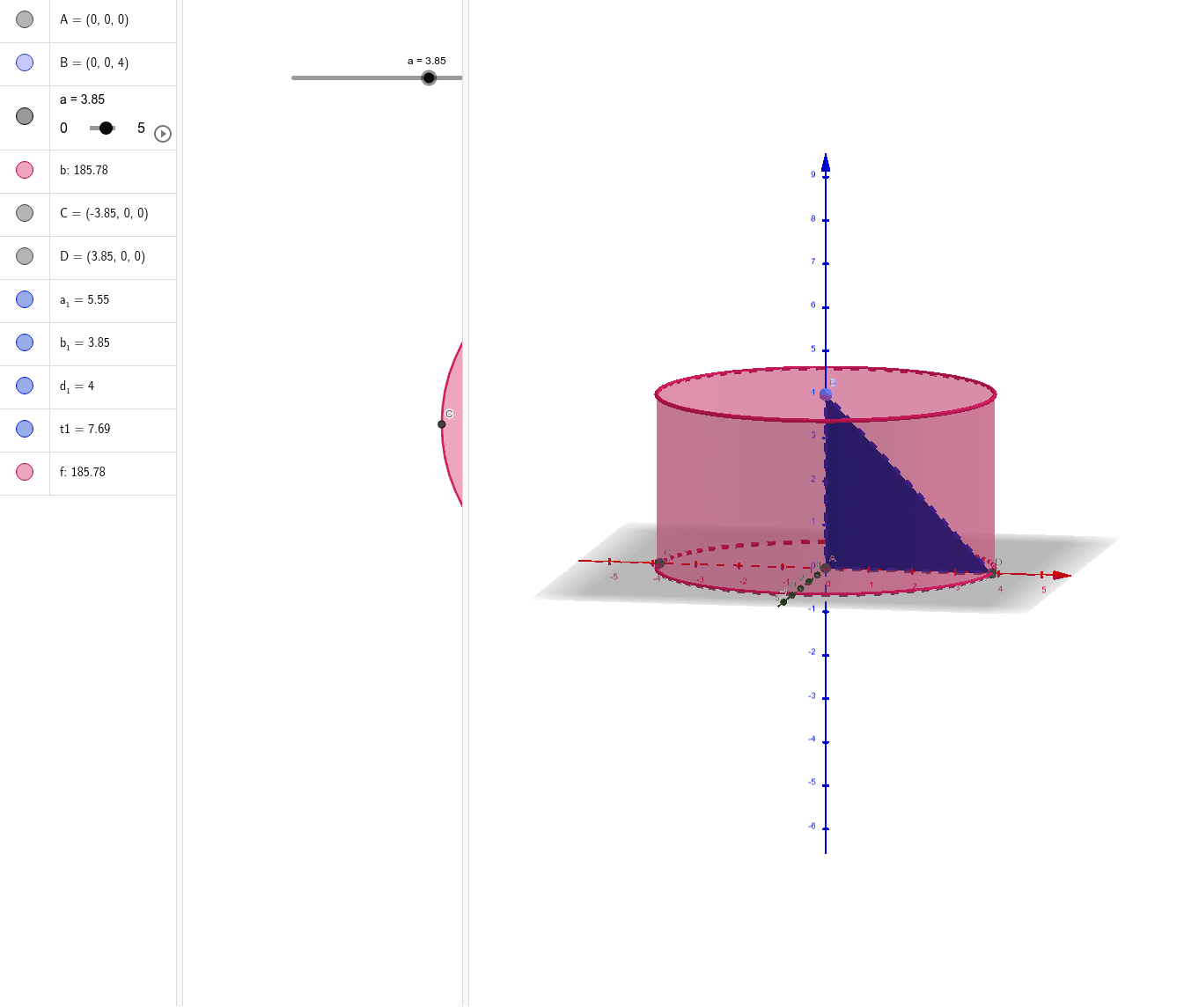Toggle the pink visibility circle for surface b

25,170
